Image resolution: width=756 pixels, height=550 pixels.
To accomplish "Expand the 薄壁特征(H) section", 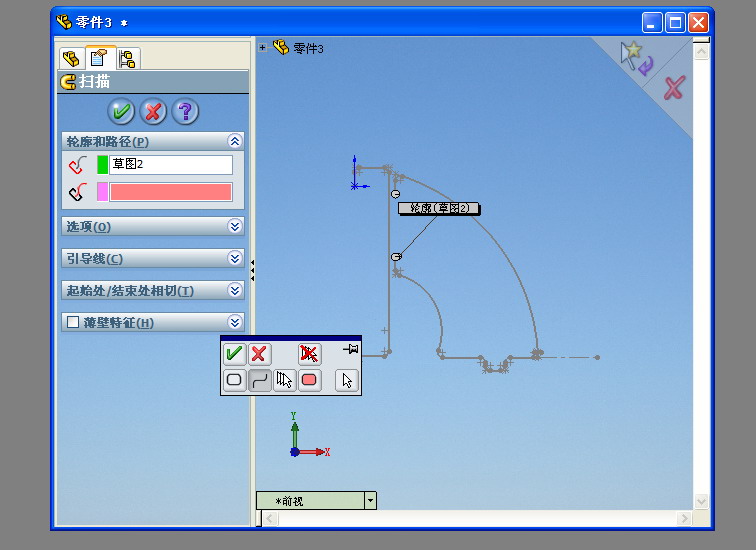I will pos(234,322).
